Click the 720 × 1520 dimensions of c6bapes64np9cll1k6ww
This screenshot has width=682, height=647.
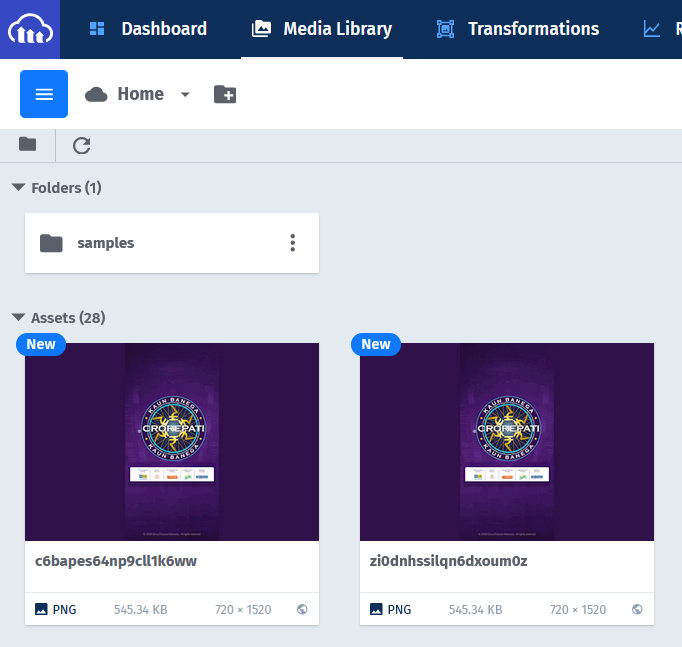click(243, 610)
